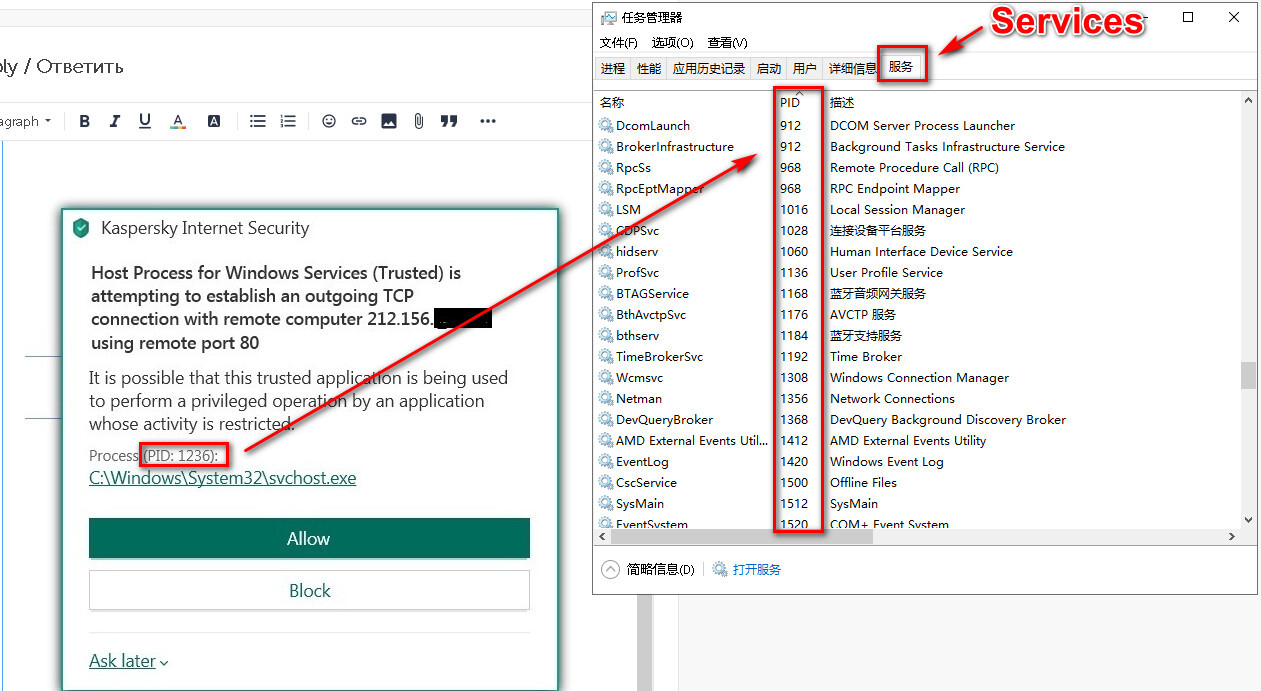Screen dimensions: 1261x691
Task: Open 查看(V) menu in Task Manager
Action: (727, 42)
